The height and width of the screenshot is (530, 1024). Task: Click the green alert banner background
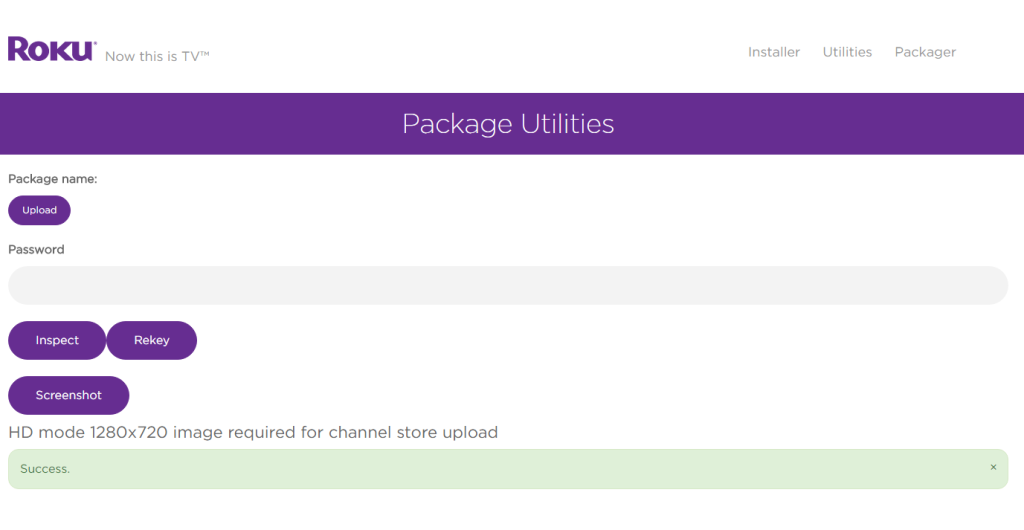(x=508, y=469)
